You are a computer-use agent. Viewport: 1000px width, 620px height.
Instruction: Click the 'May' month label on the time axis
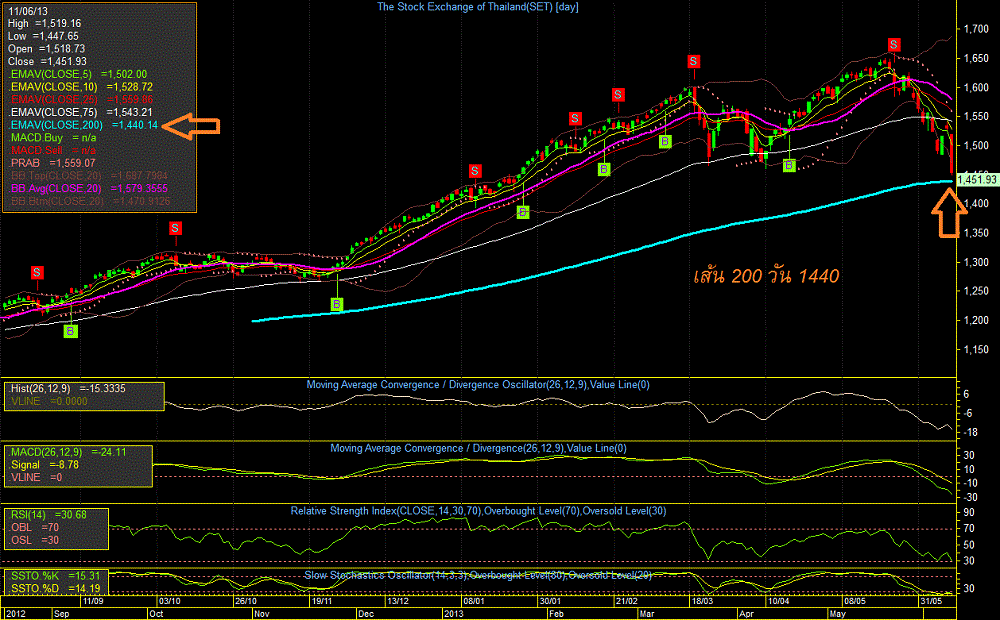837,614
